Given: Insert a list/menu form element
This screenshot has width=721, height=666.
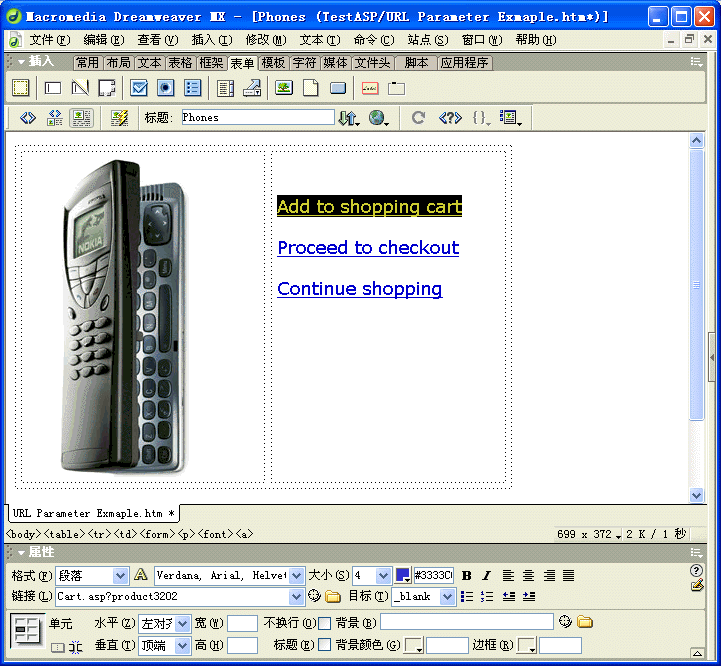Looking at the screenshot, I should [225, 88].
